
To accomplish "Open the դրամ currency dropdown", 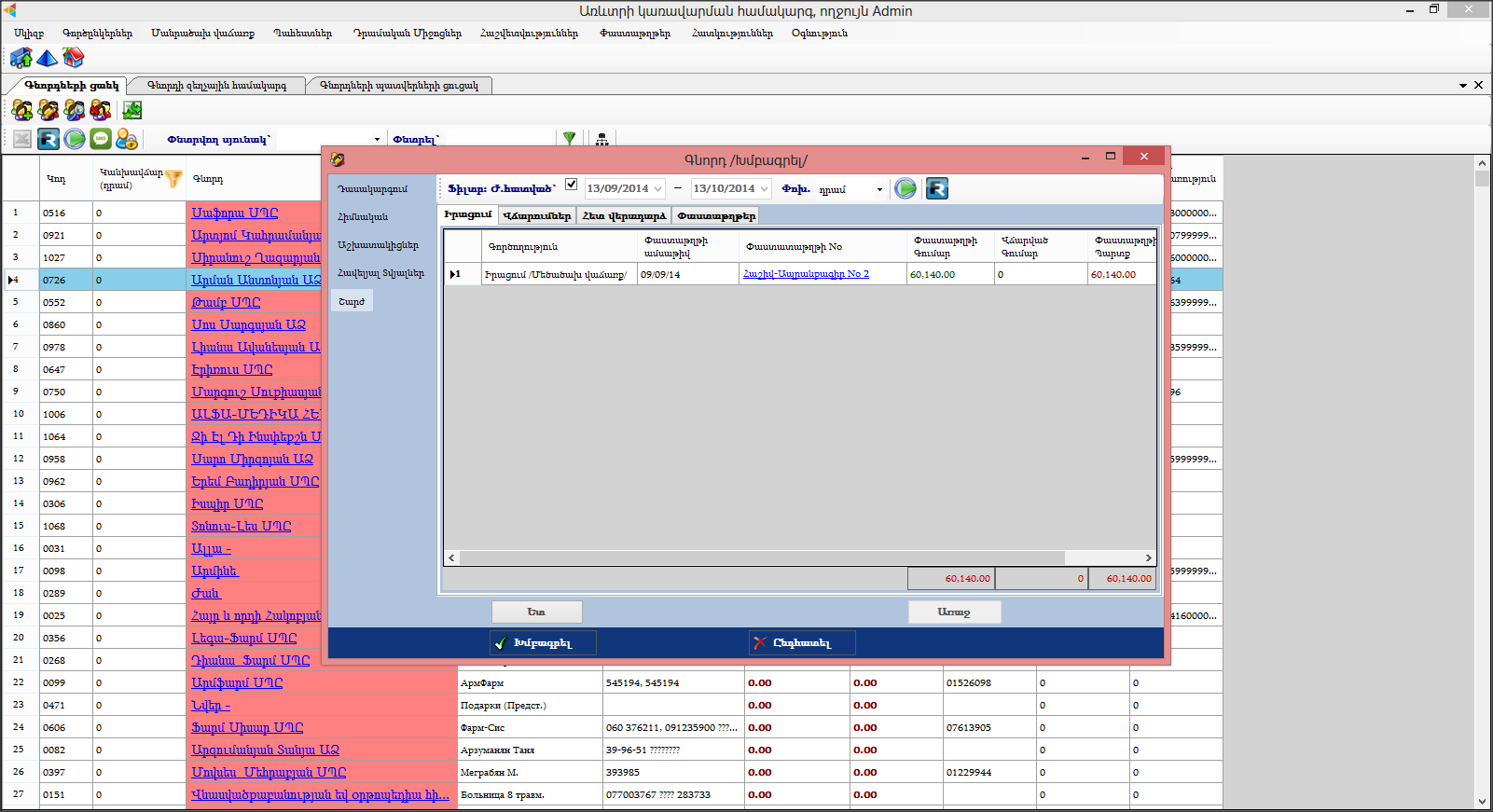I will point(878,190).
